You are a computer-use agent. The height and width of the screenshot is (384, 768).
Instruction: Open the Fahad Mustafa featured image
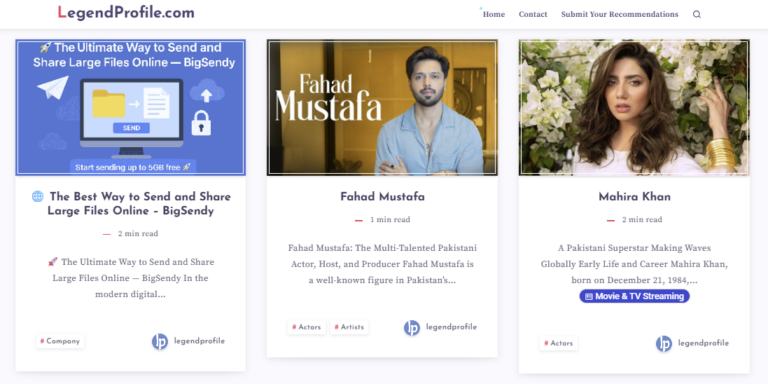tap(382, 107)
